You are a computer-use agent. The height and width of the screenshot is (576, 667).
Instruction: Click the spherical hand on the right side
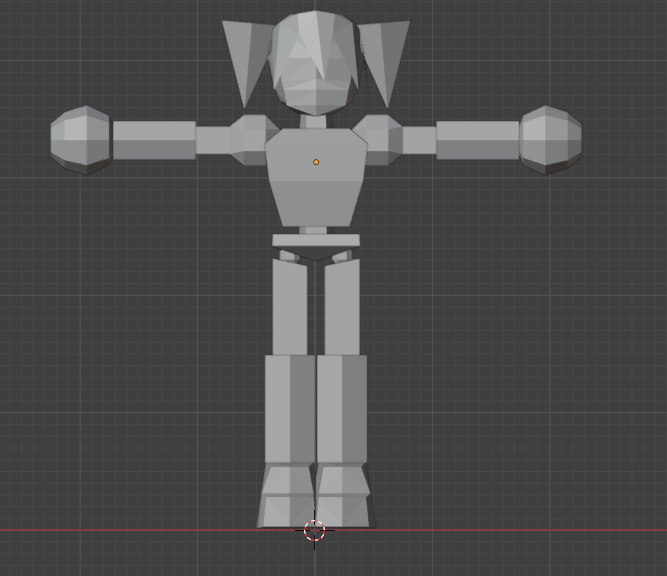click(550, 140)
